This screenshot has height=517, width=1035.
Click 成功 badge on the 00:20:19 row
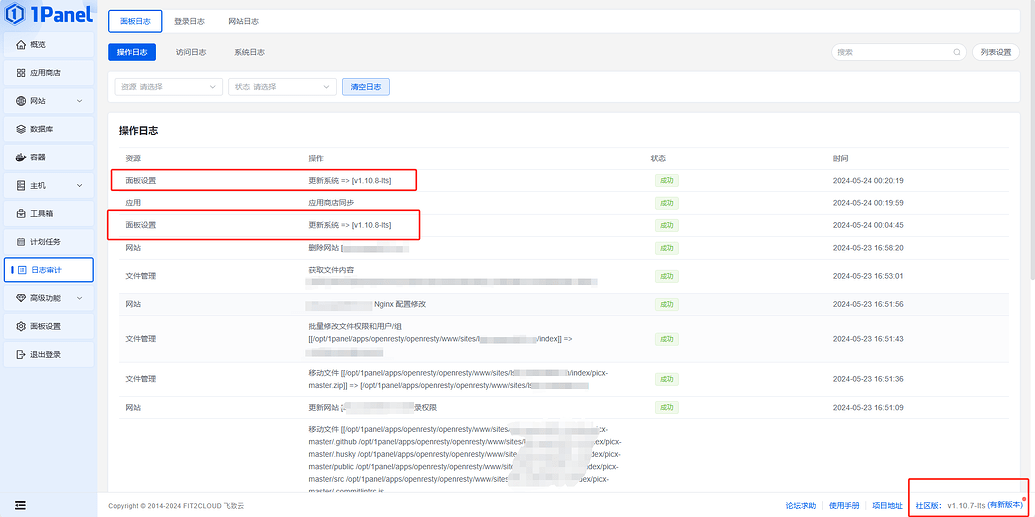(x=667, y=180)
